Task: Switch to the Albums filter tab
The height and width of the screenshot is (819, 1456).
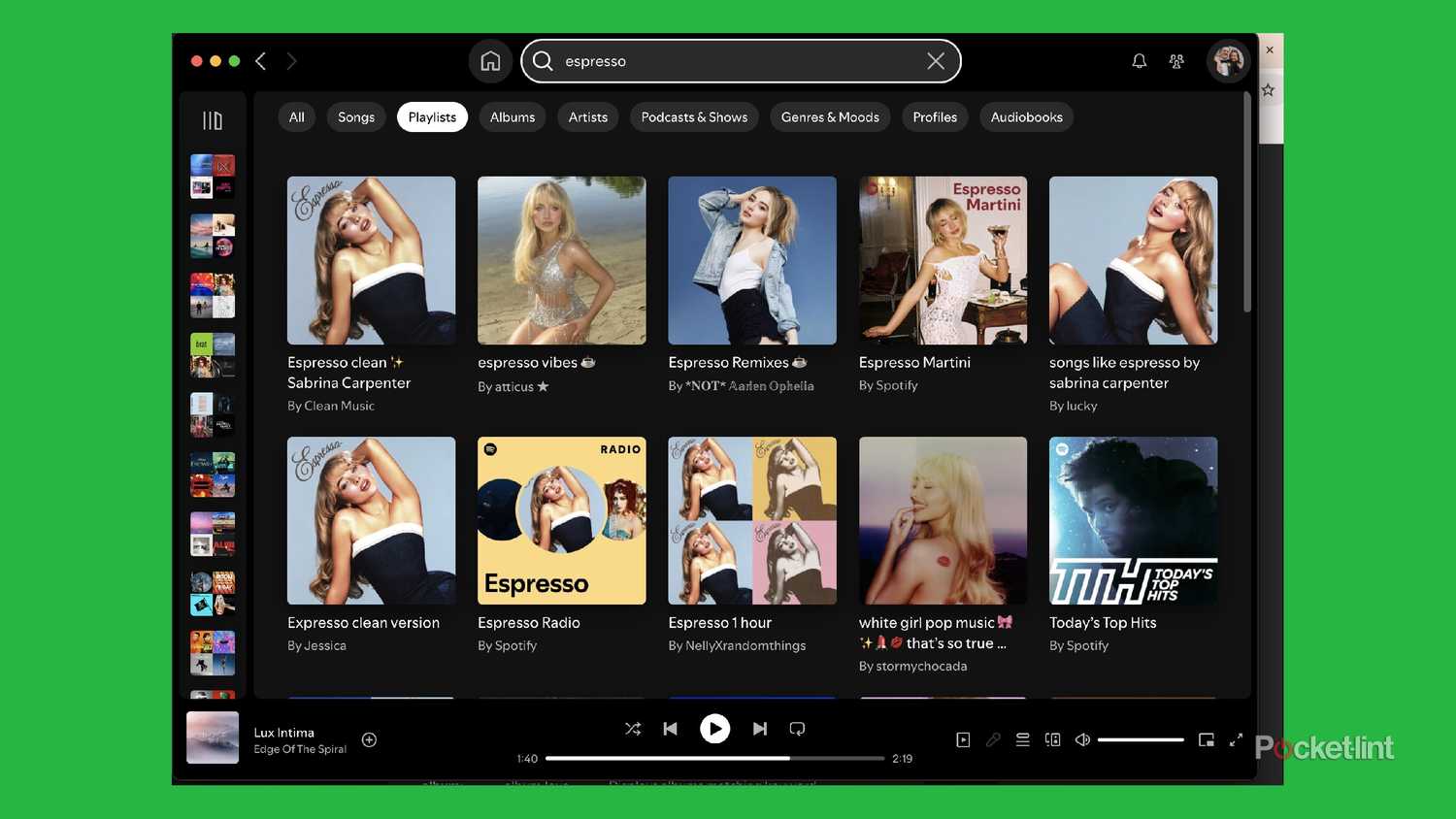Action: point(512,116)
